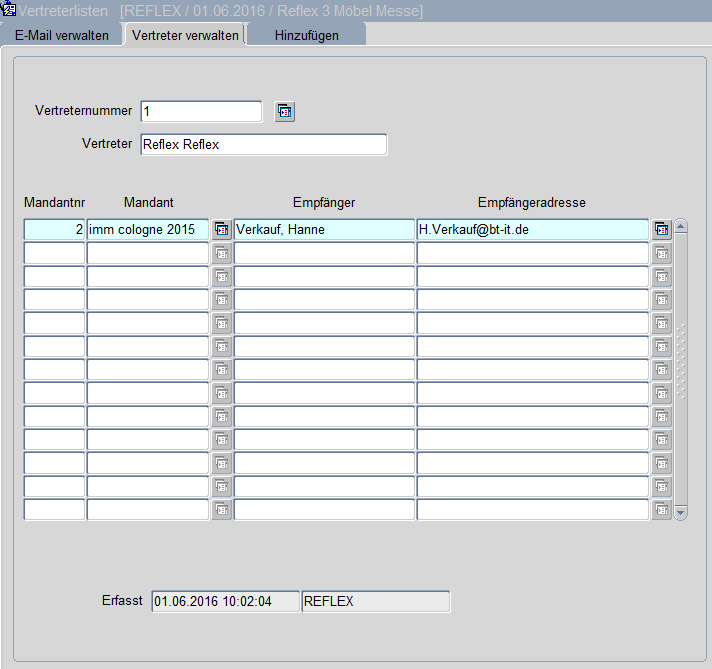Click Mandant lookup icon in last row
The height and width of the screenshot is (669, 712).
pyautogui.click(x=221, y=510)
